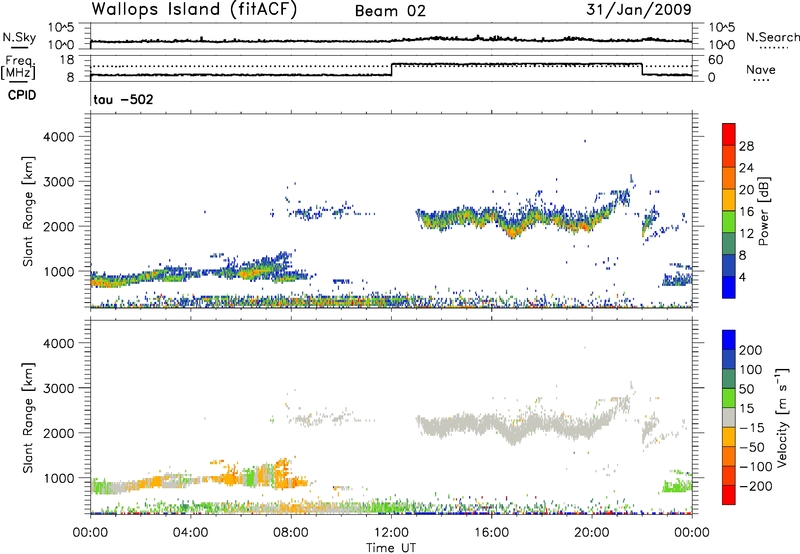The height and width of the screenshot is (554, 800).
Task: Select the "-100" label on velocity colorbar
Action: [x=756, y=466]
